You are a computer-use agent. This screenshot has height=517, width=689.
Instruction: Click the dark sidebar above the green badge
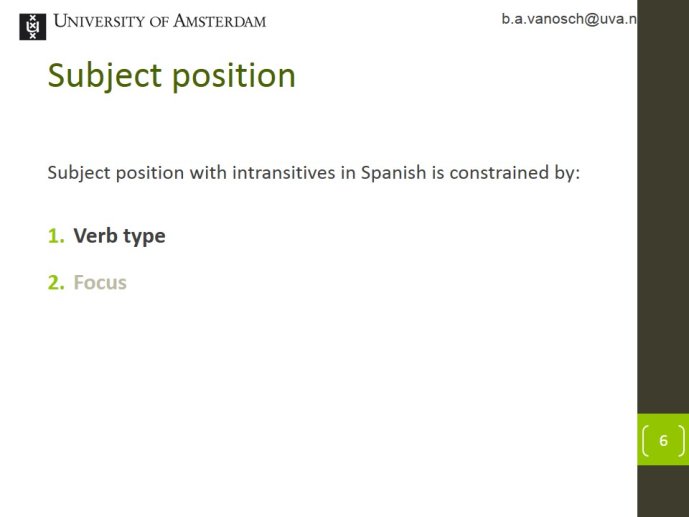(x=663, y=206)
